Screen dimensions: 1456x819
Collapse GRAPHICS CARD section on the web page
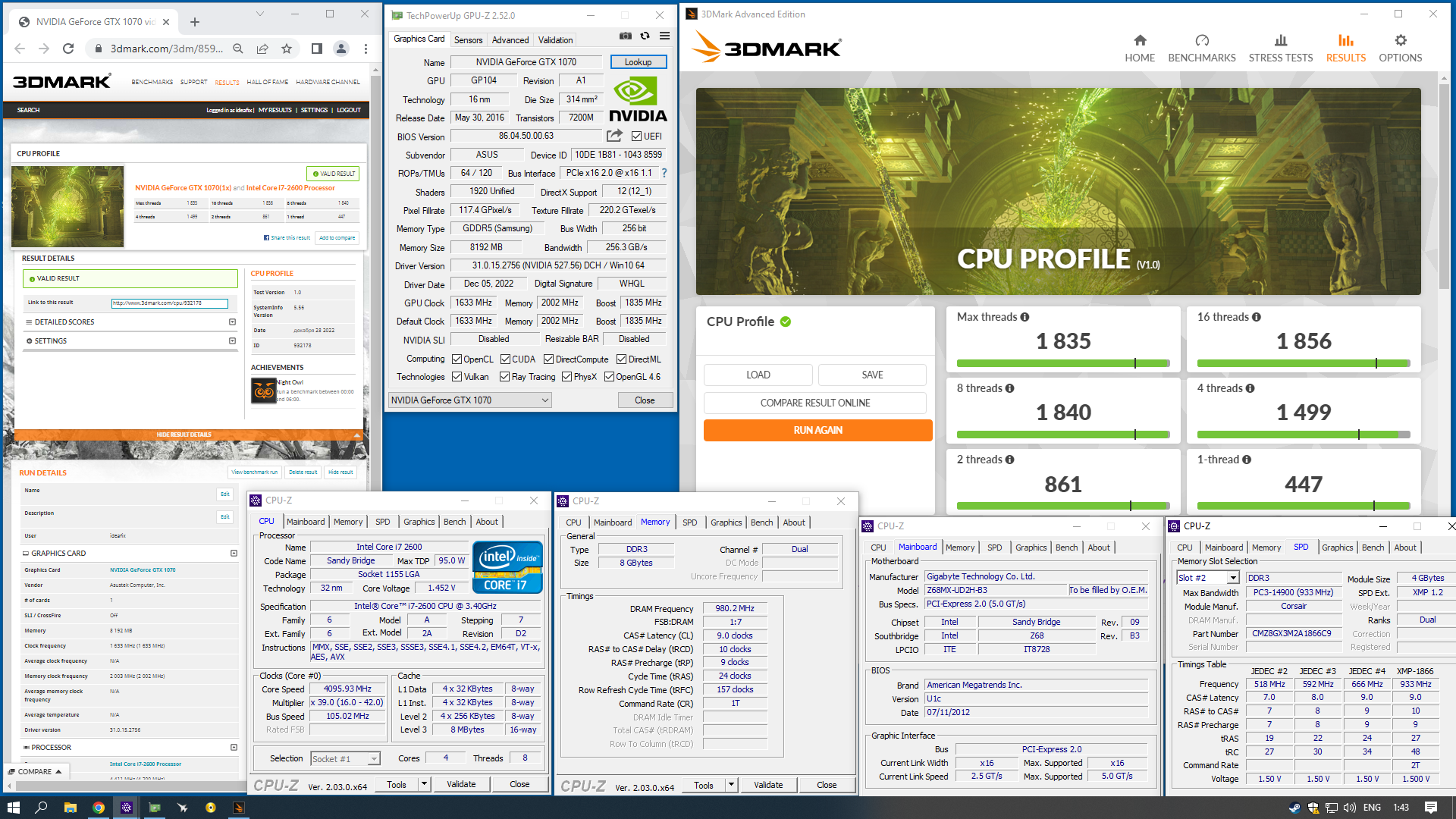pos(234,554)
